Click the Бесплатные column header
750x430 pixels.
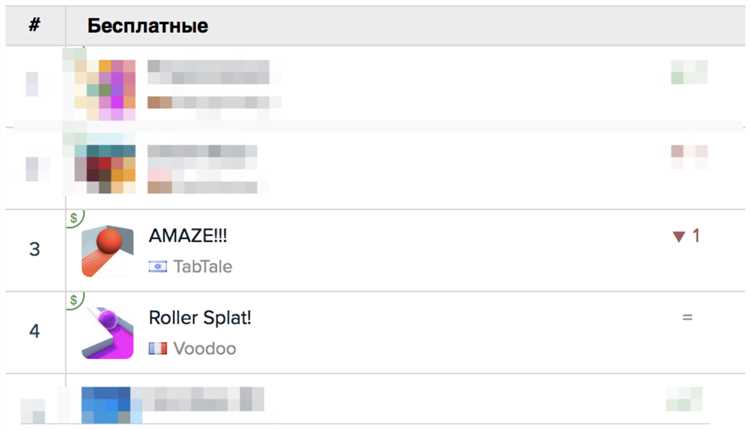coord(148,25)
